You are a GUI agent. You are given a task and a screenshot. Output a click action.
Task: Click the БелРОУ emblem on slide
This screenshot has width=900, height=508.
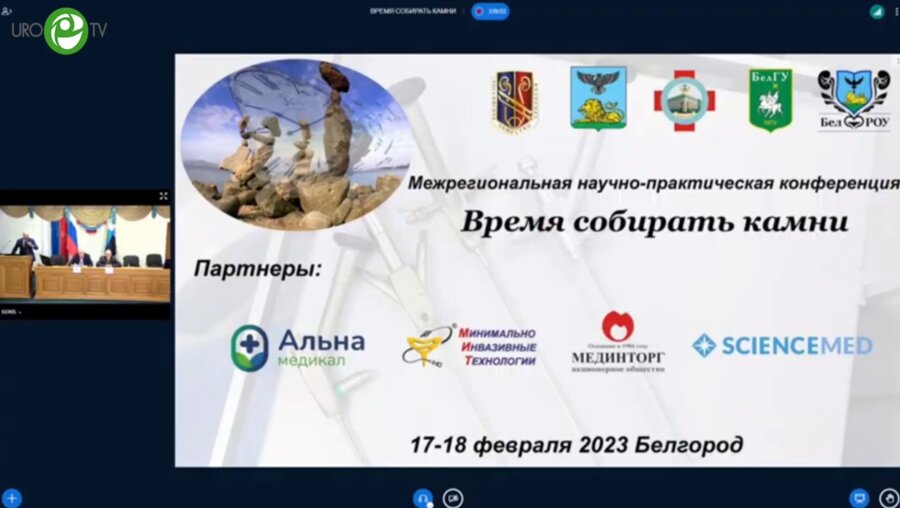pos(853,100)
